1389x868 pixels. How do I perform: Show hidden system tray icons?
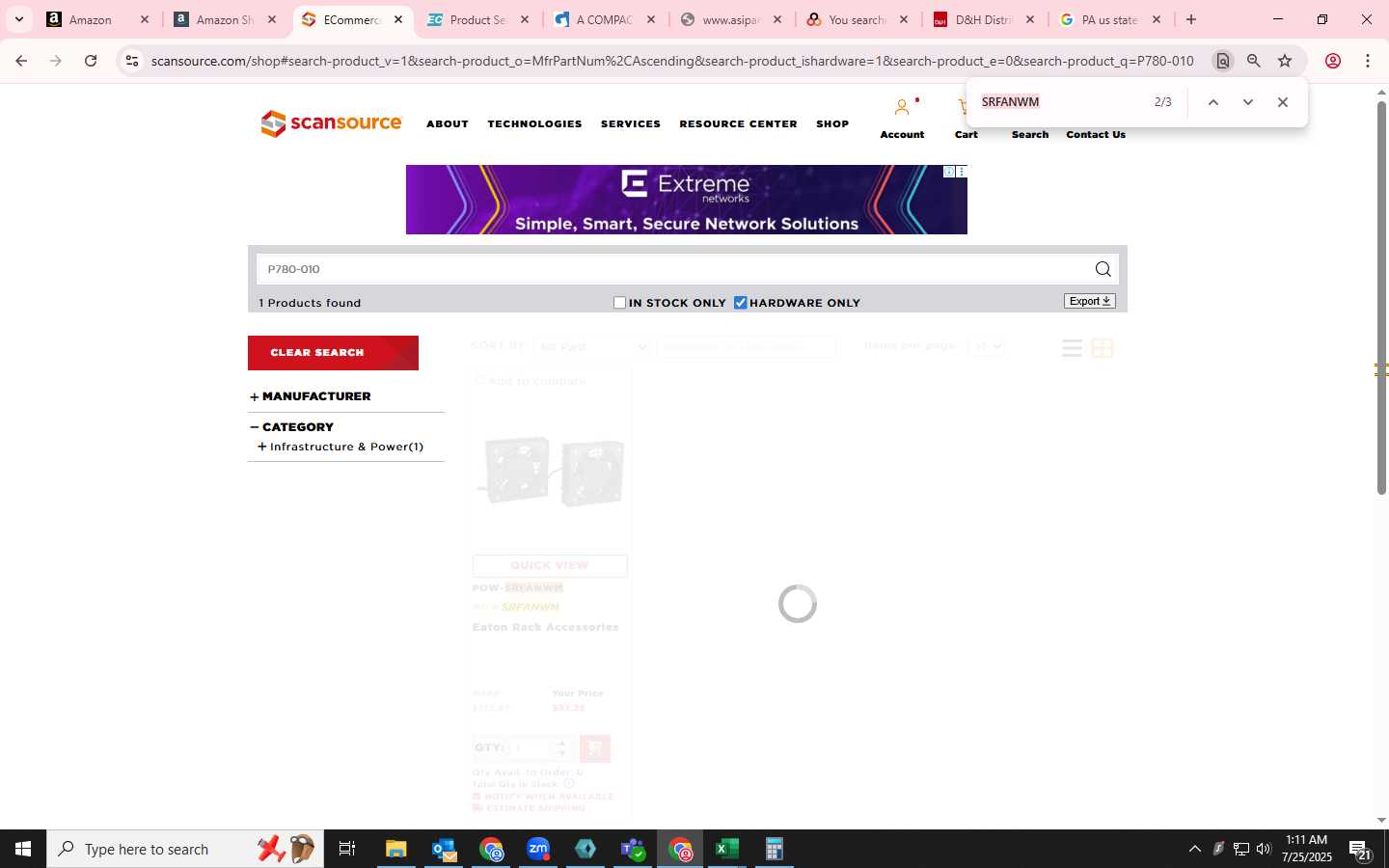click(x=1195, y=849)
